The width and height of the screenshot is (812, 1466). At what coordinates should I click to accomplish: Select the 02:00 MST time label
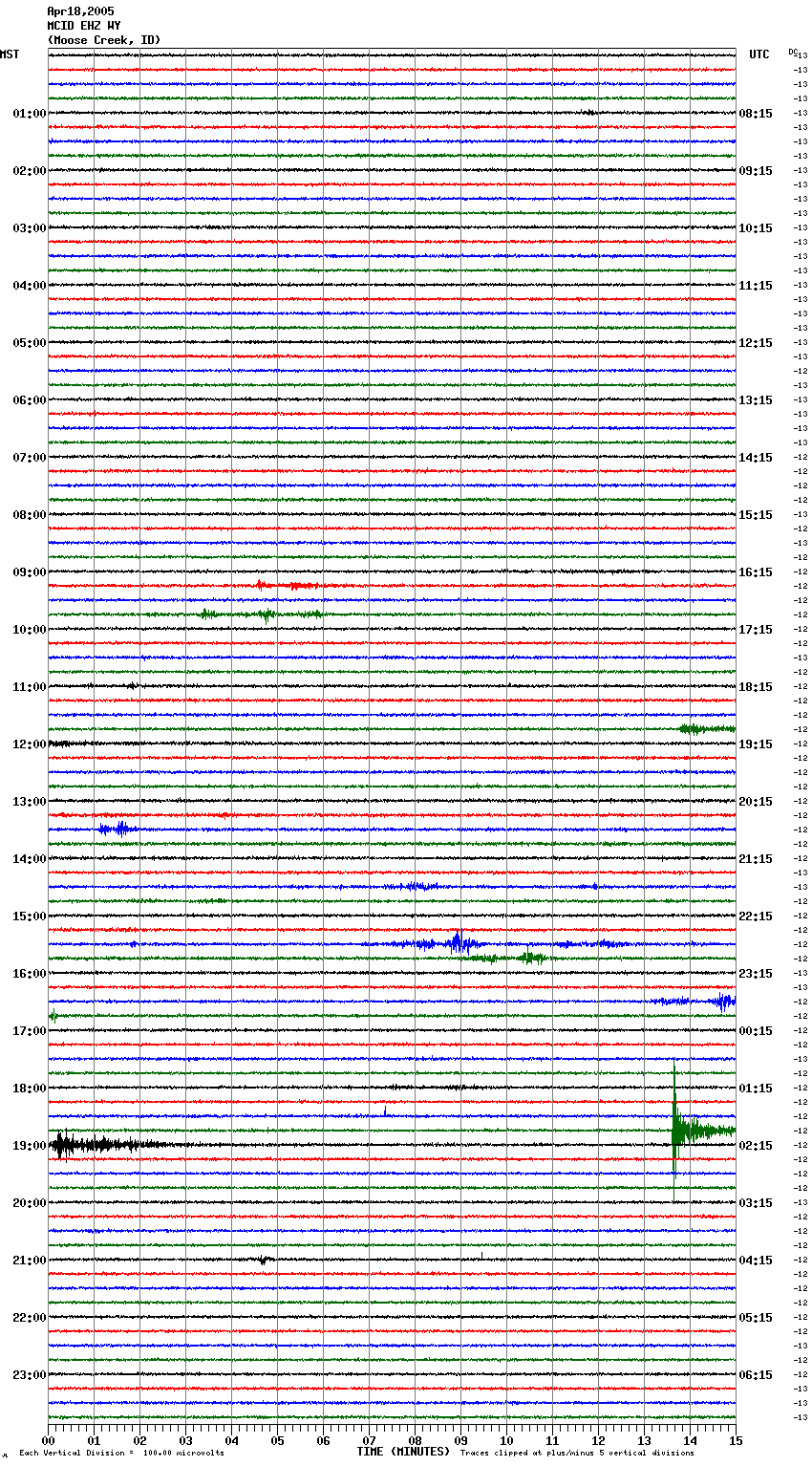pos(30,171)
